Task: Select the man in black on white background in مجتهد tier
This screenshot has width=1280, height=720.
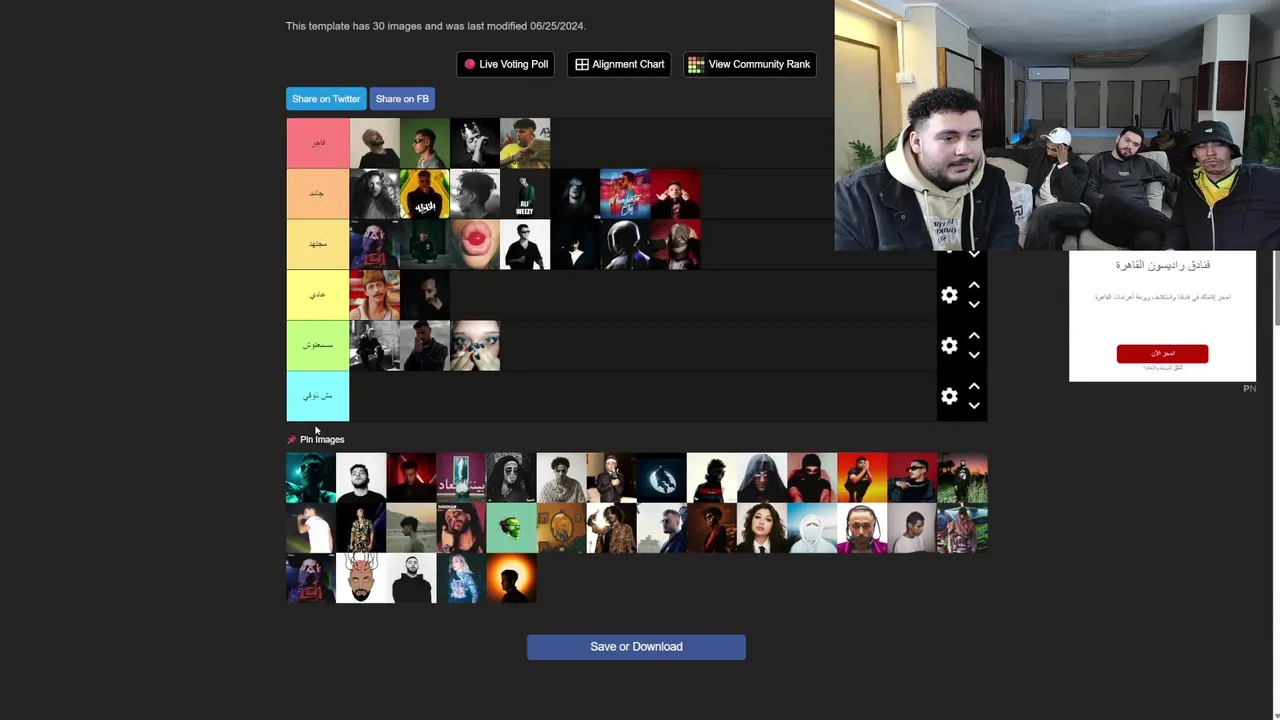Action: [525, 244]
